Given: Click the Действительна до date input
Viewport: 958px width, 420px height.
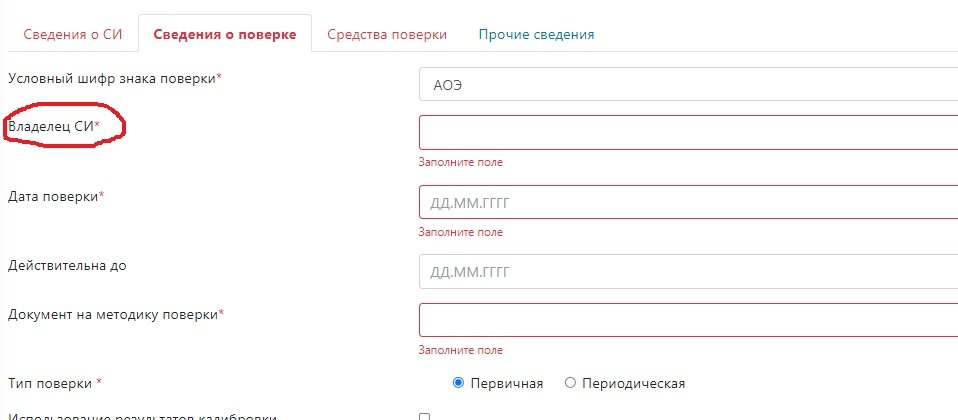Looking at the screenshot, I should (x=688, y=271).
